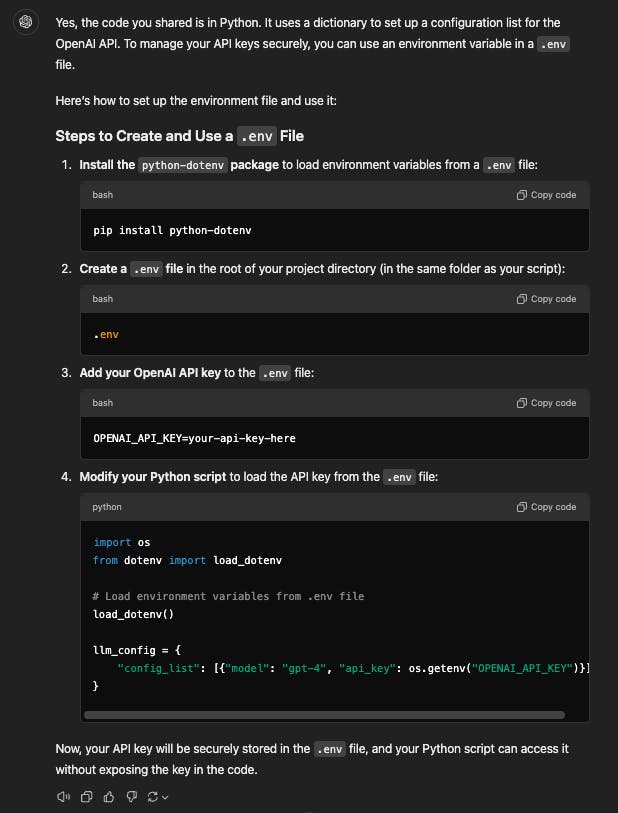Viewport: 618px width, 813px height.
Task: Copy the whole response using copy icon
Action: pos(86,796)
